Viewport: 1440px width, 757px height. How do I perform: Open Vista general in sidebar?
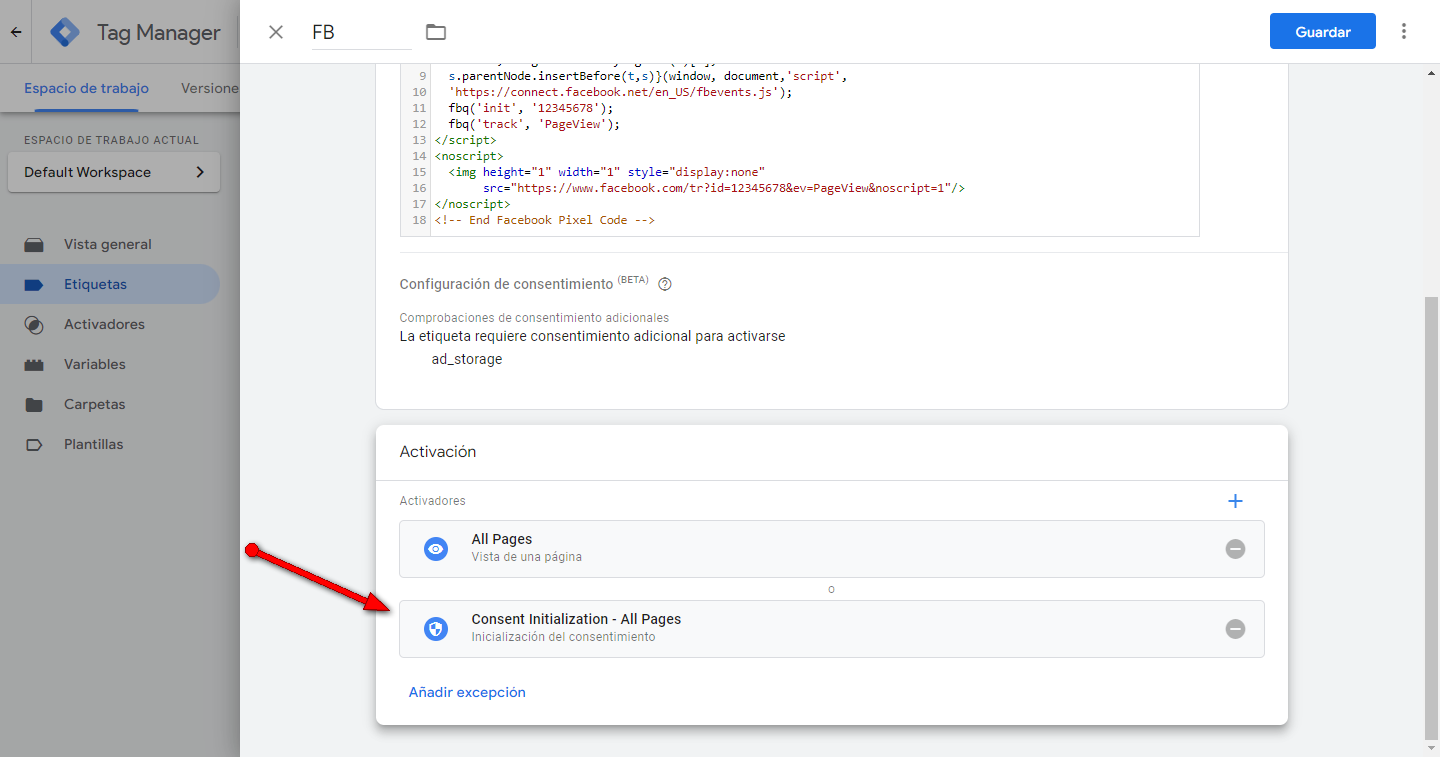(x=108, y=244)
